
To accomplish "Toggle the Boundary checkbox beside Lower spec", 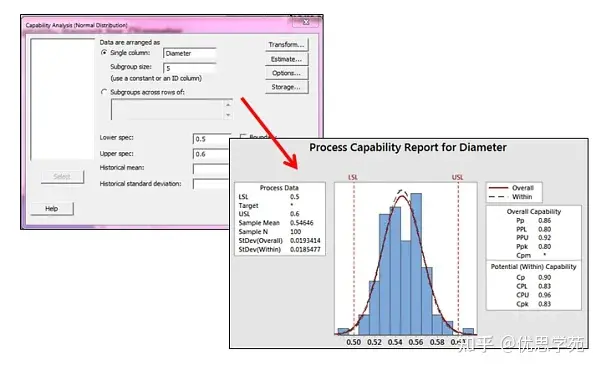I will [x=243, y=136].
